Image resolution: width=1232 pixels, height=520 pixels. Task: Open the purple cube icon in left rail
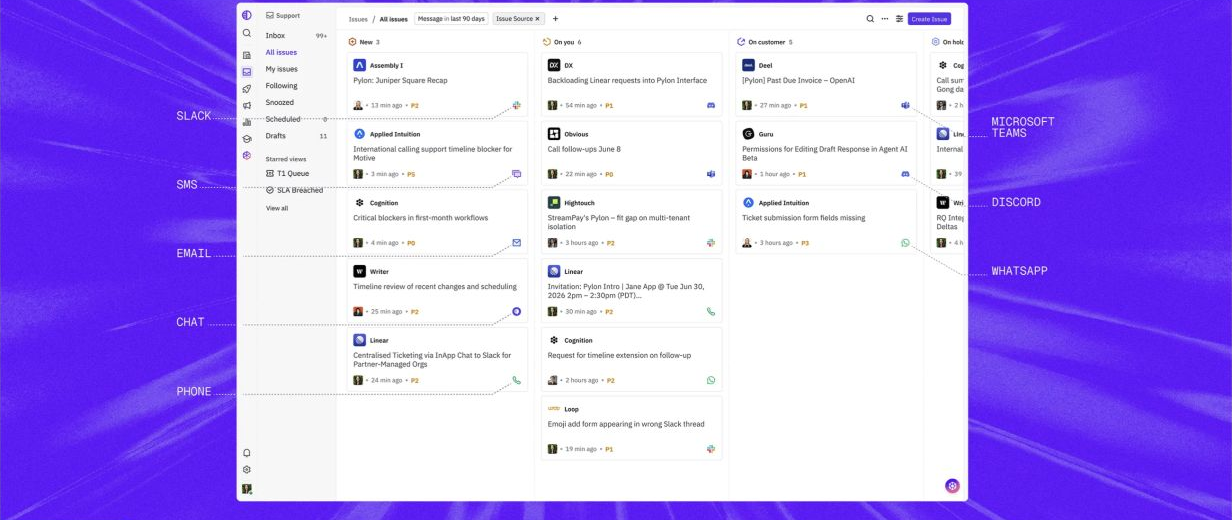point(247,155)
